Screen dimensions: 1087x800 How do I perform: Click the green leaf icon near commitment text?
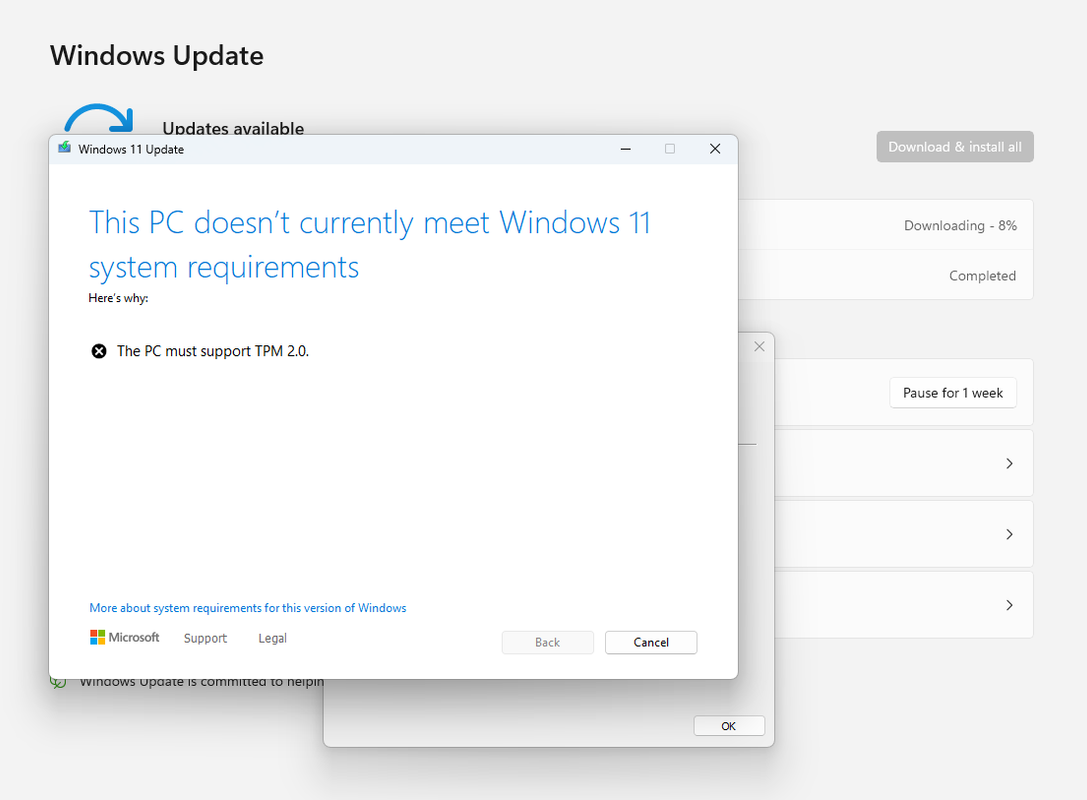[58, 683]
